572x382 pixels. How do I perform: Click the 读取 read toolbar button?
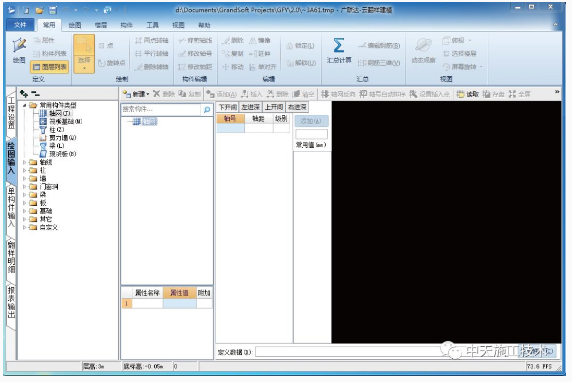[468, 94]
